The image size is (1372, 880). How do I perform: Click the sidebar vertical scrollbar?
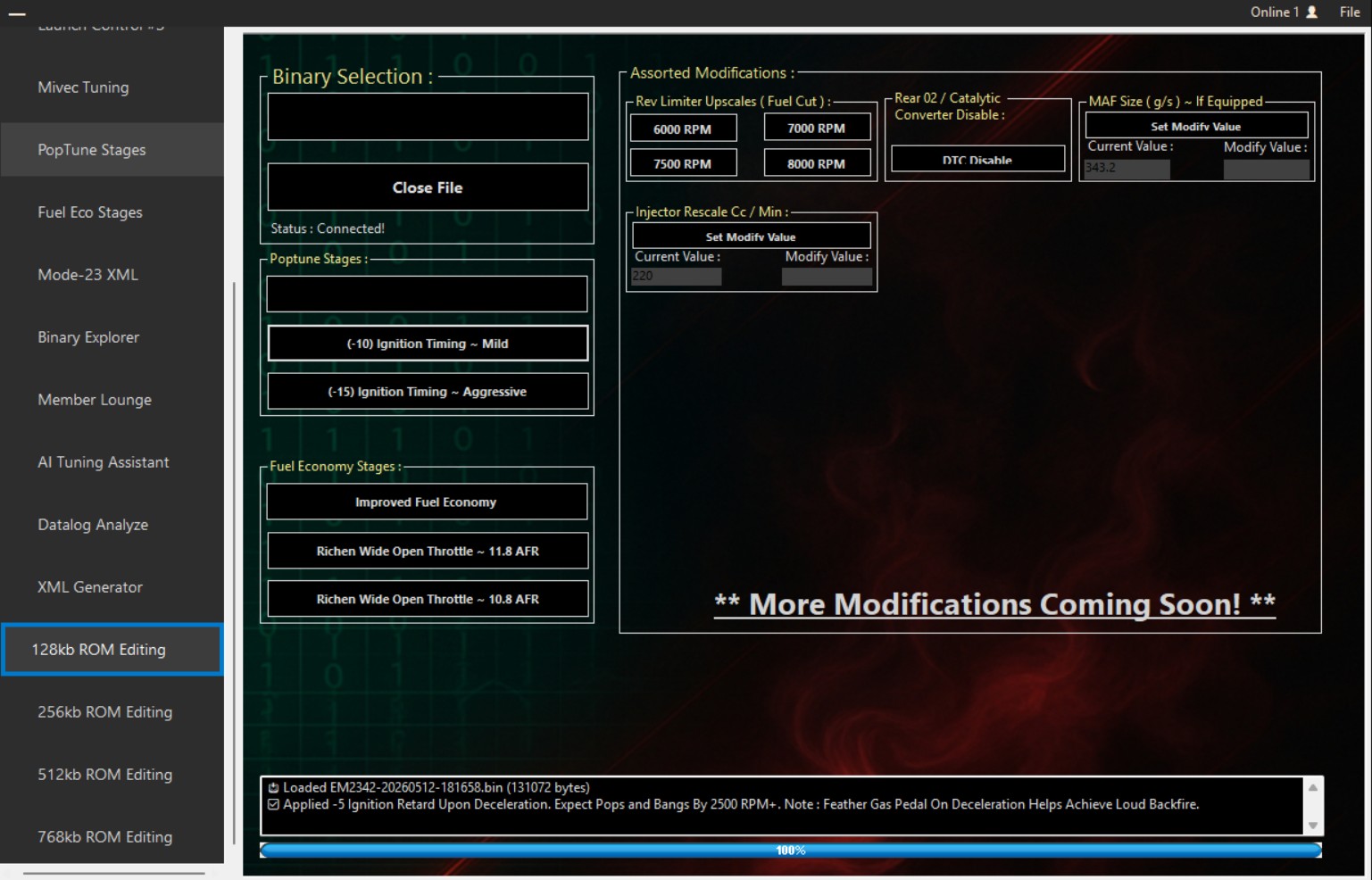point(235,562)
